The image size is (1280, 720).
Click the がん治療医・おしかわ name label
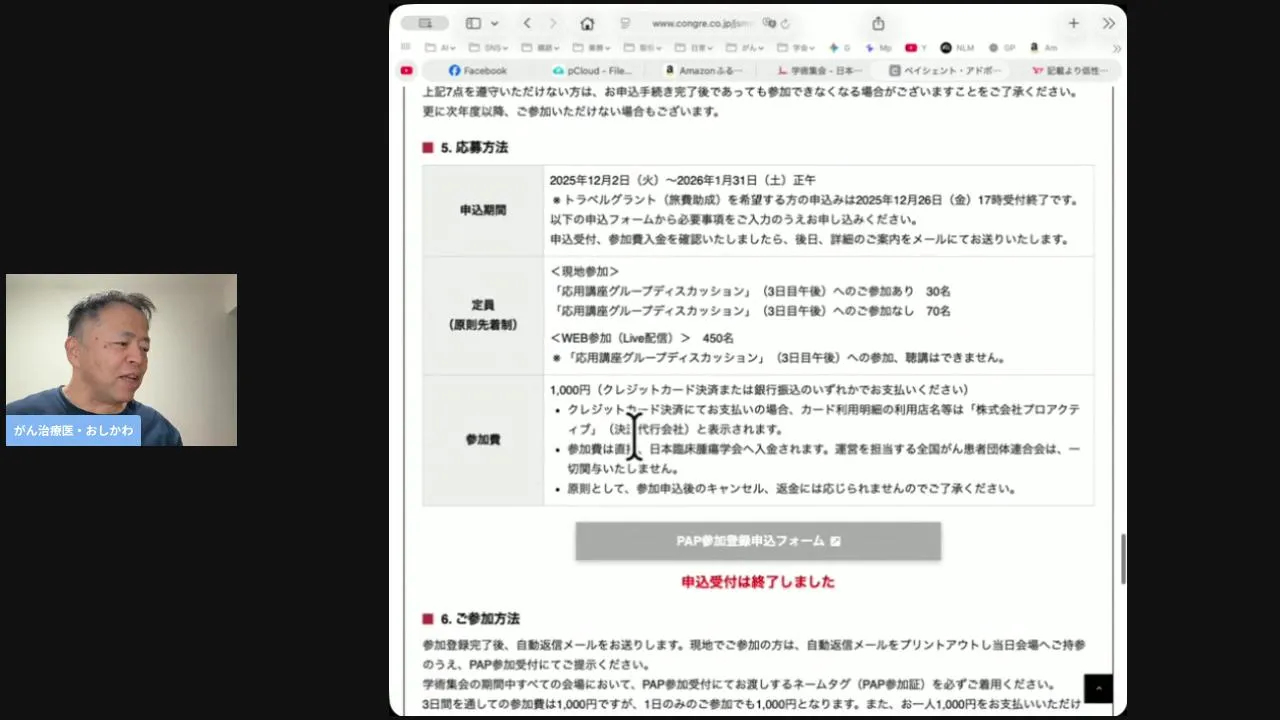click(73, 430)
